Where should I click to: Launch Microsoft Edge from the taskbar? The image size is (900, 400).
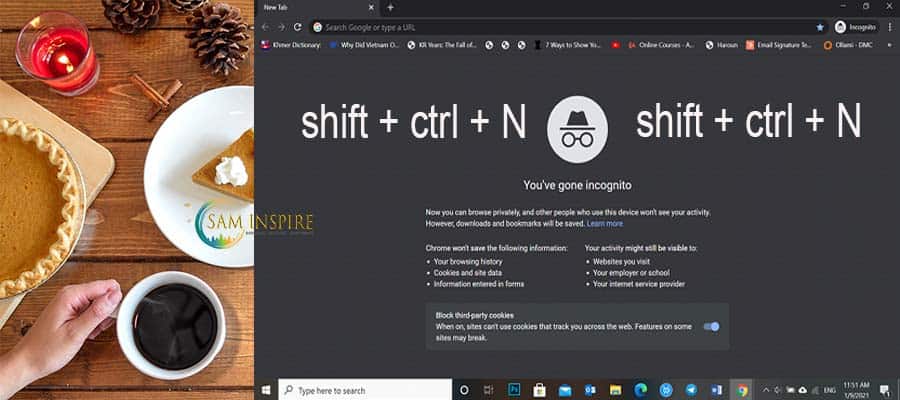641,390
